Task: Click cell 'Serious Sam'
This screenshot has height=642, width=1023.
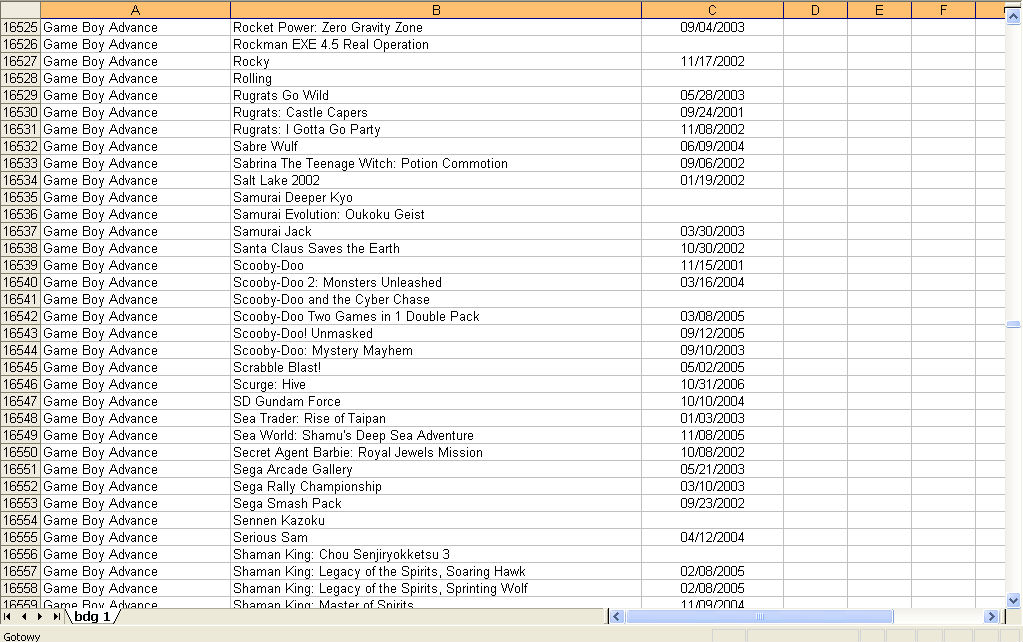Action: (436, 537)
